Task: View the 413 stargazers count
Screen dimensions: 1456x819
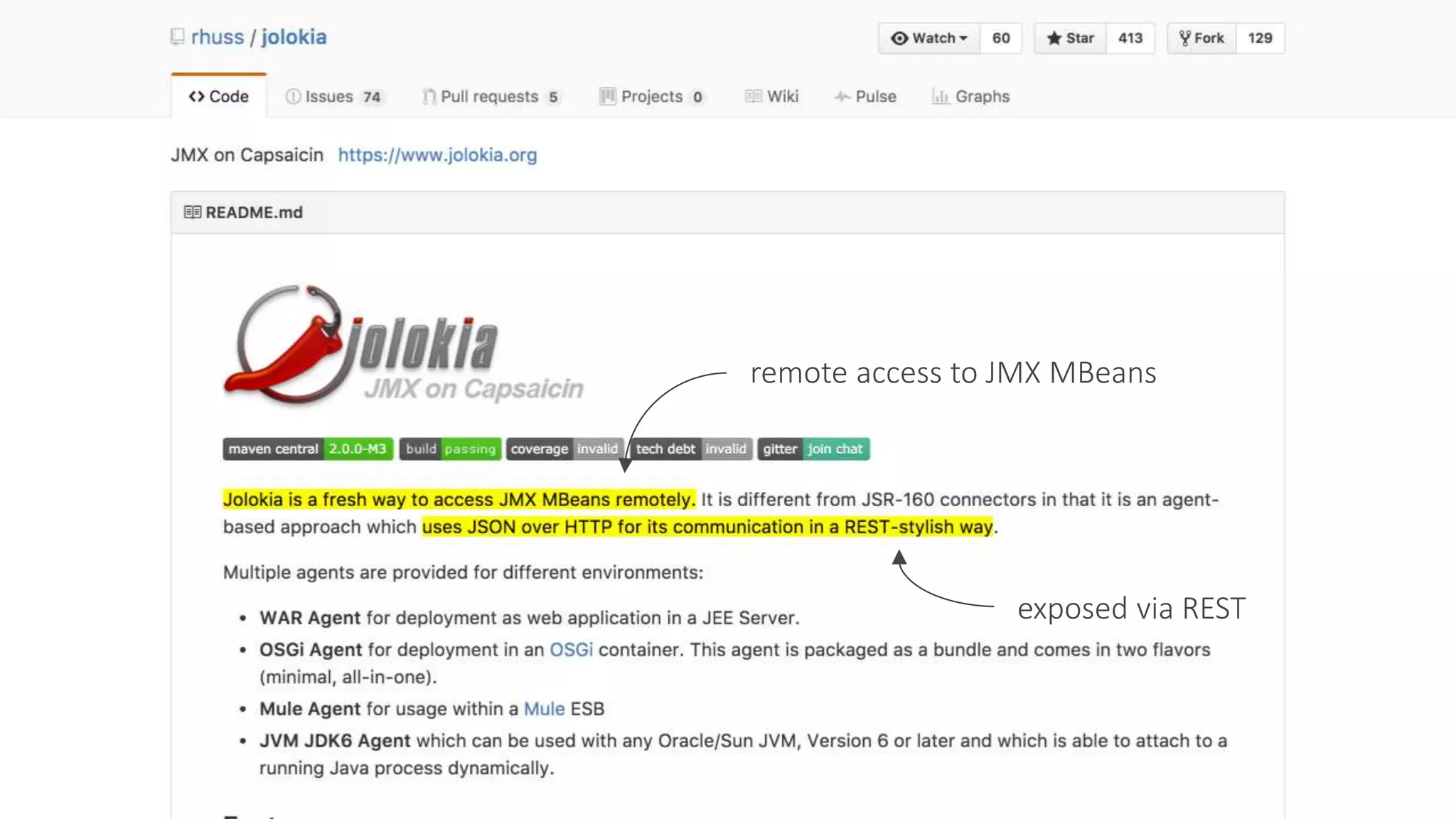Action: point(1130,38)
